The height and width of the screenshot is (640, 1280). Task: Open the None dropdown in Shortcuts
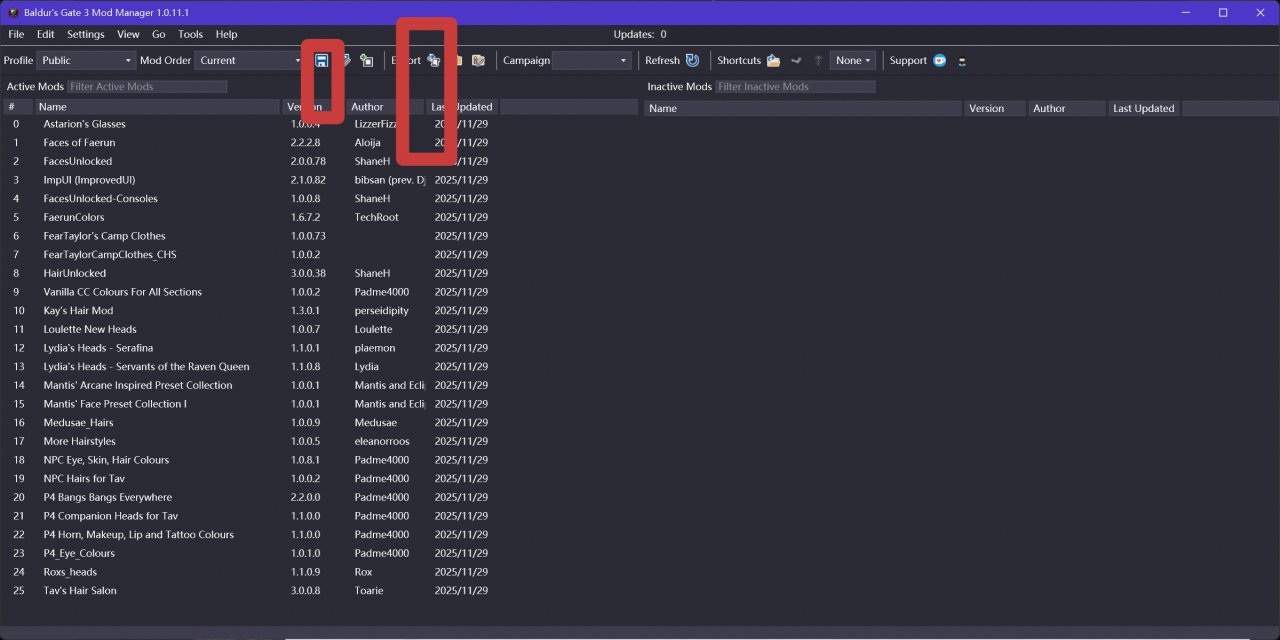(x=852, y=60)
